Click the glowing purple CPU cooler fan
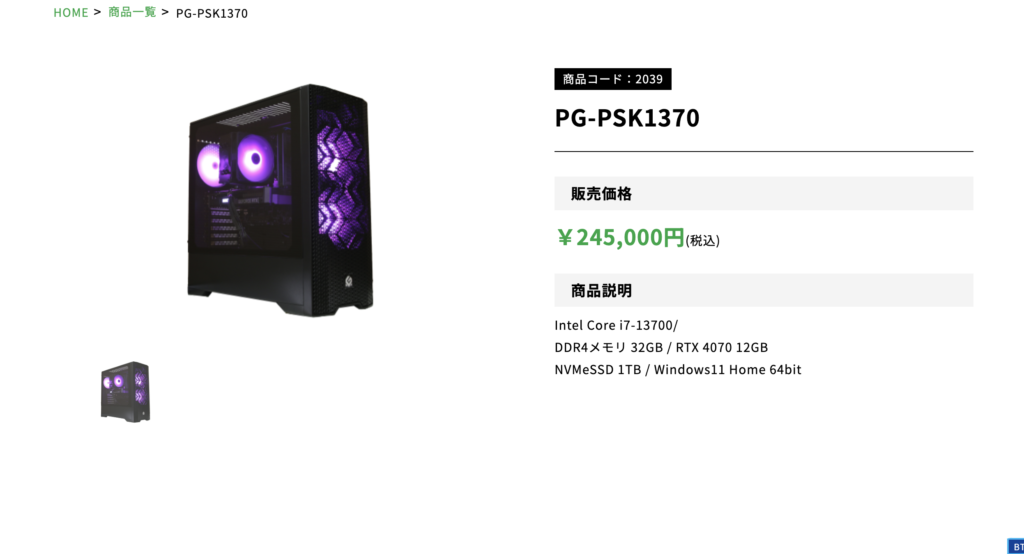 pos(255,158)
